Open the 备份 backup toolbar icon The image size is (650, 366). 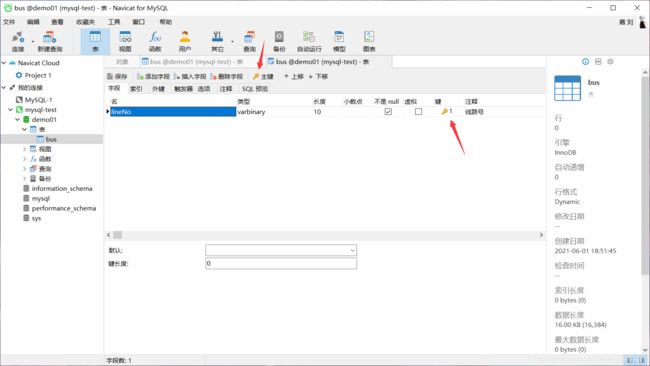pyautogui.click(x=279, y=41)
